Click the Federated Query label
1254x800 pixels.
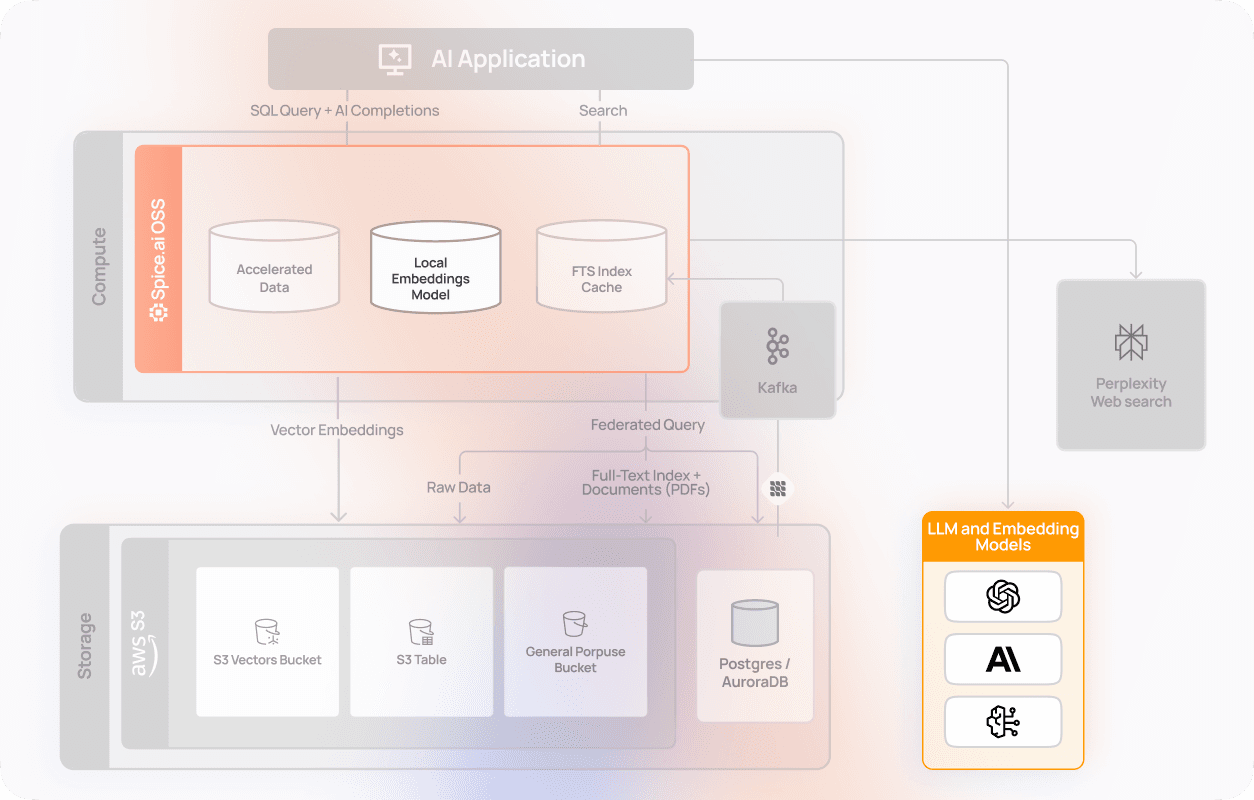[647, 424]
